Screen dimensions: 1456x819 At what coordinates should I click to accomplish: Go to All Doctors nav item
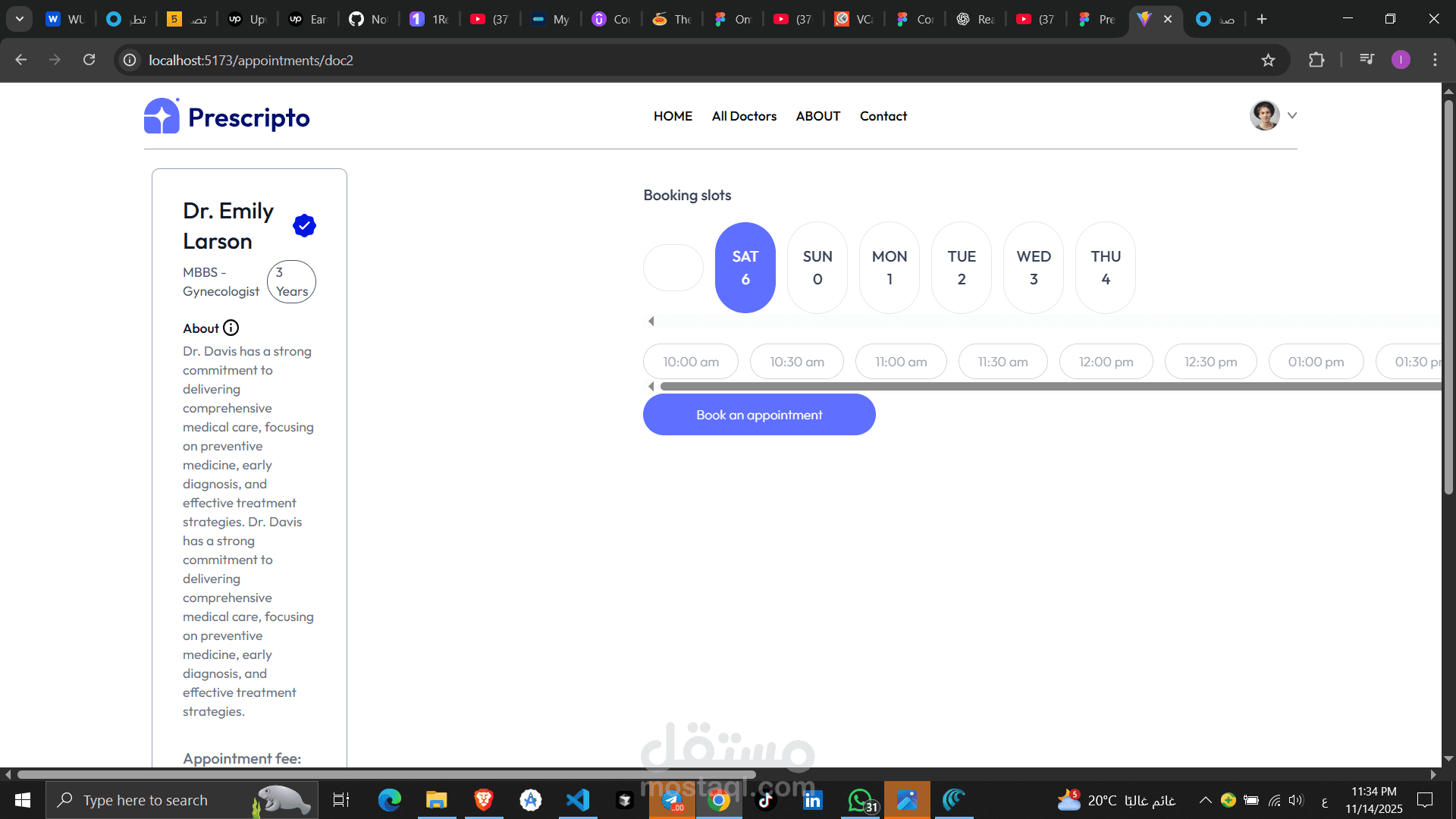click(x=744, y=116)
